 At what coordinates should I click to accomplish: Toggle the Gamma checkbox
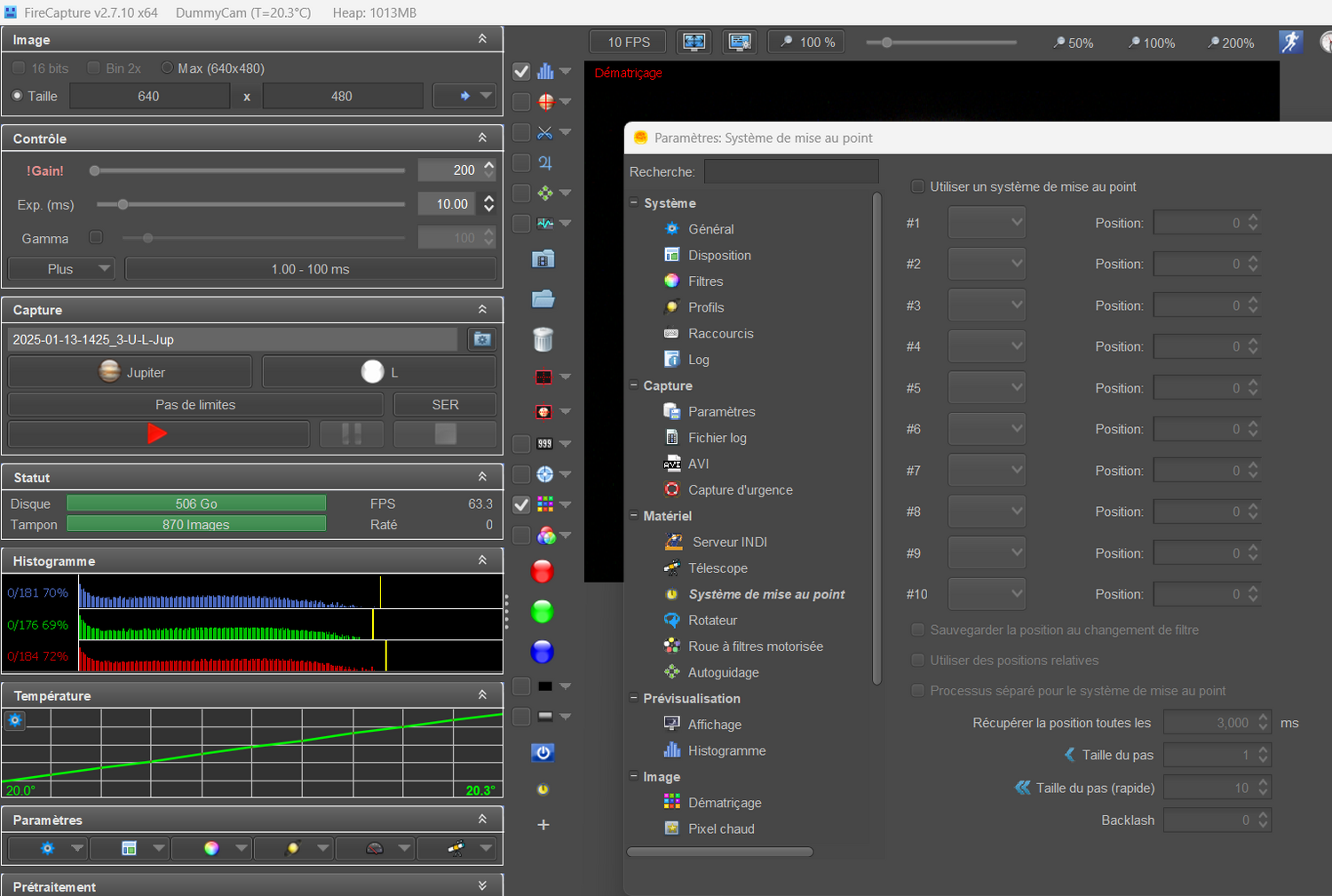(x=96, y=237)
